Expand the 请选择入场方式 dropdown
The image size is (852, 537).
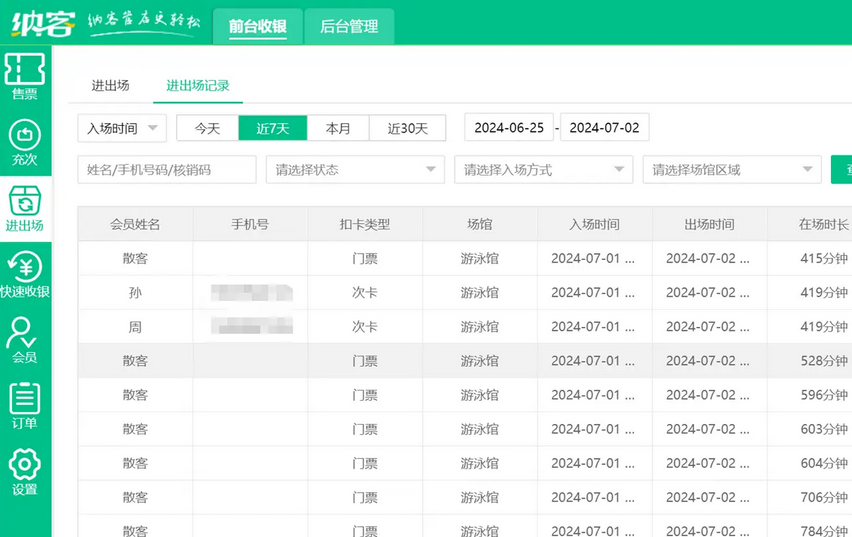click(x=543, y=170)
